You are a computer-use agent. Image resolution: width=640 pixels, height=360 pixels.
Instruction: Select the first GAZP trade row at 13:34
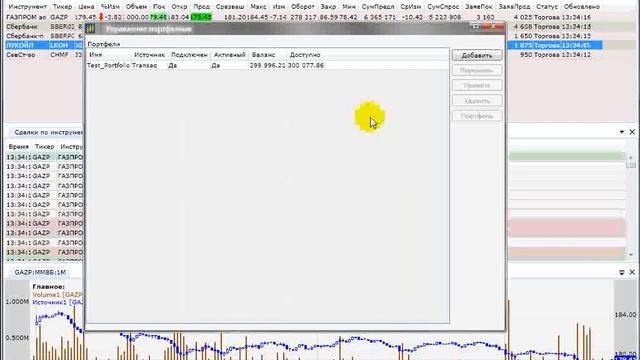pos(44,157)
